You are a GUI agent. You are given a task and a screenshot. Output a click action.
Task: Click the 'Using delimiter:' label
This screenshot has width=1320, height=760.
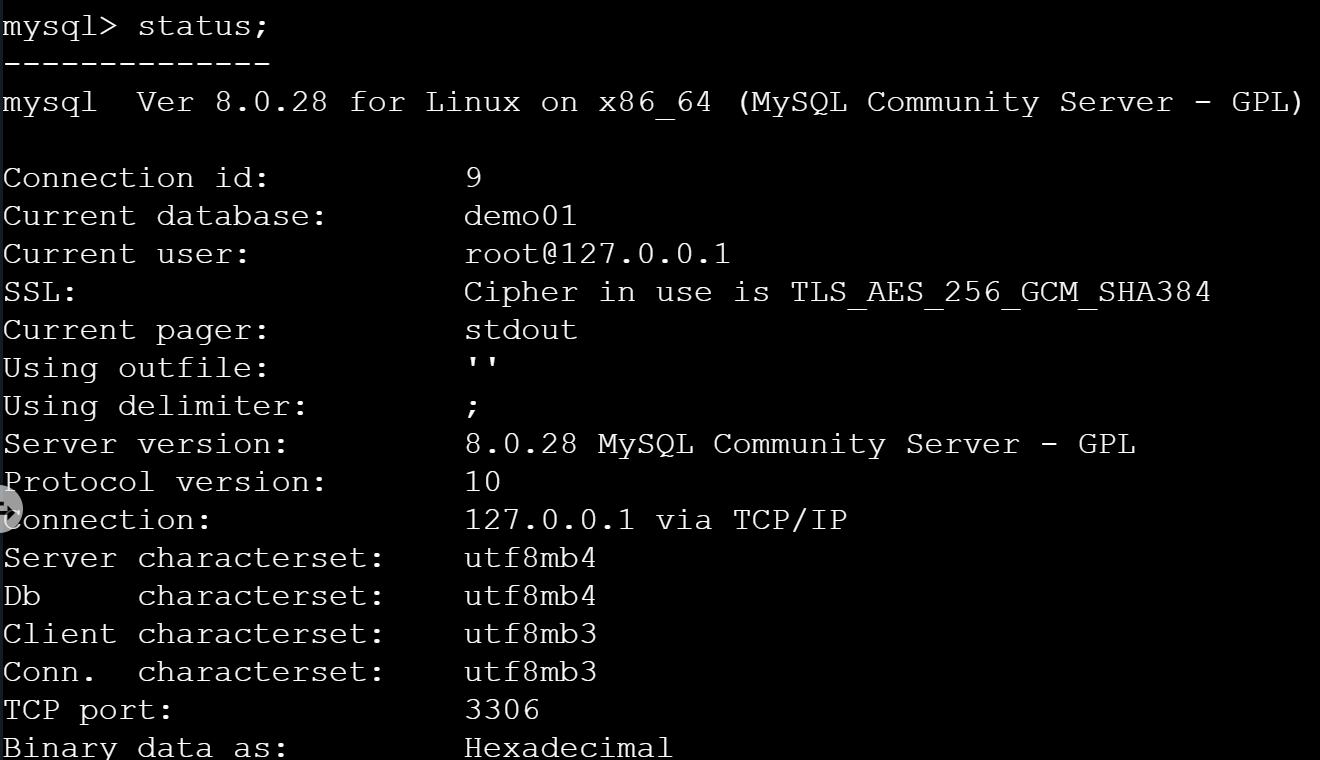click(x=155, y=406)
